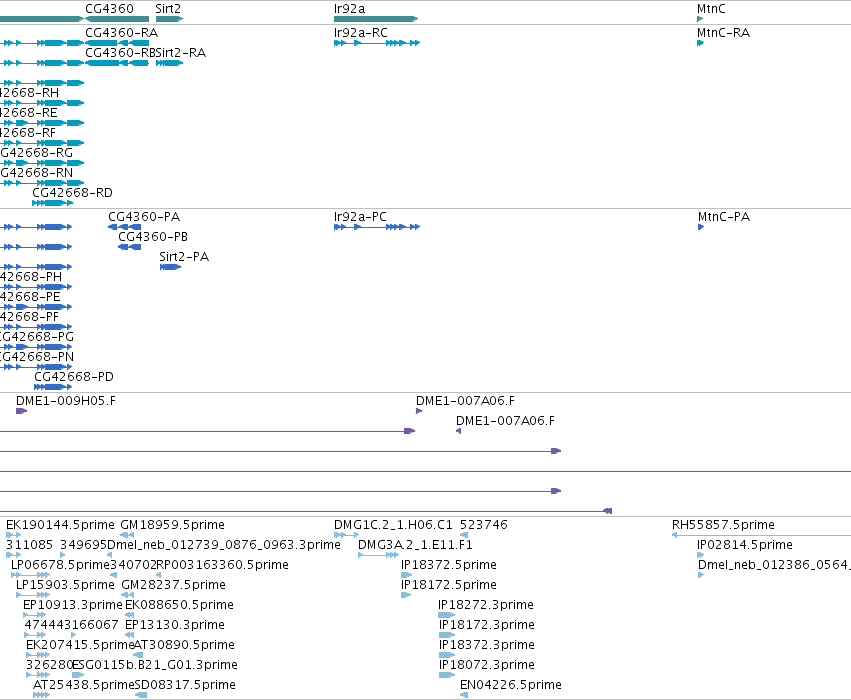
Task: Click the EP13130.3prime EST label
Action: click(175, 625)
